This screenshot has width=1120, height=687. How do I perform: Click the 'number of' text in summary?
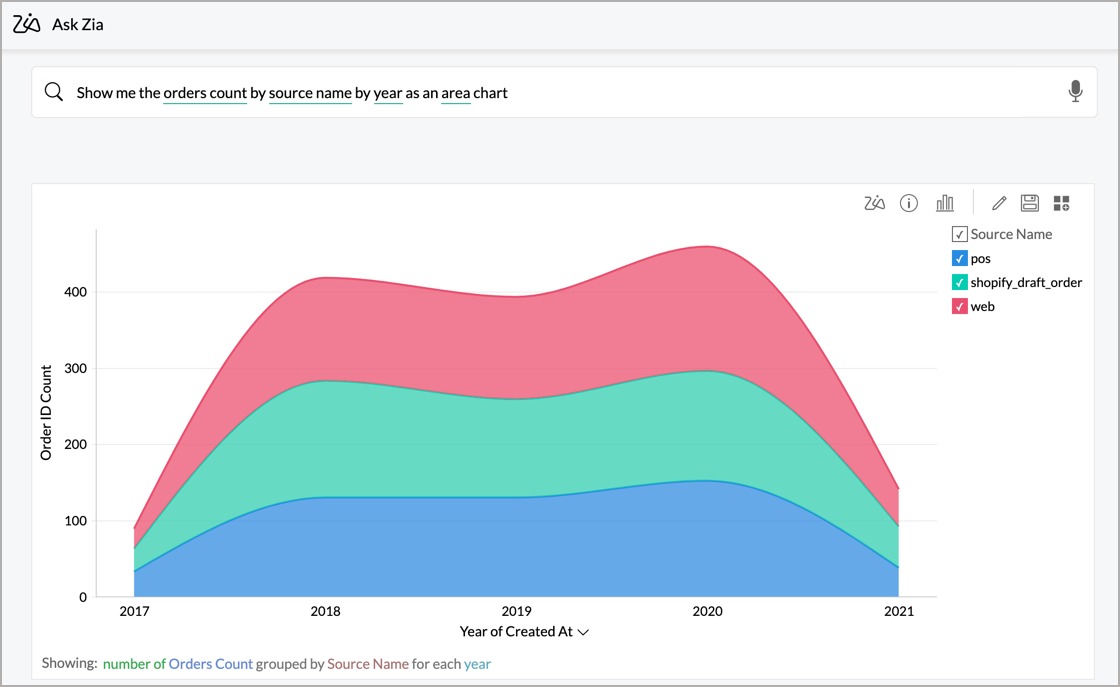[x=133, y=663]
